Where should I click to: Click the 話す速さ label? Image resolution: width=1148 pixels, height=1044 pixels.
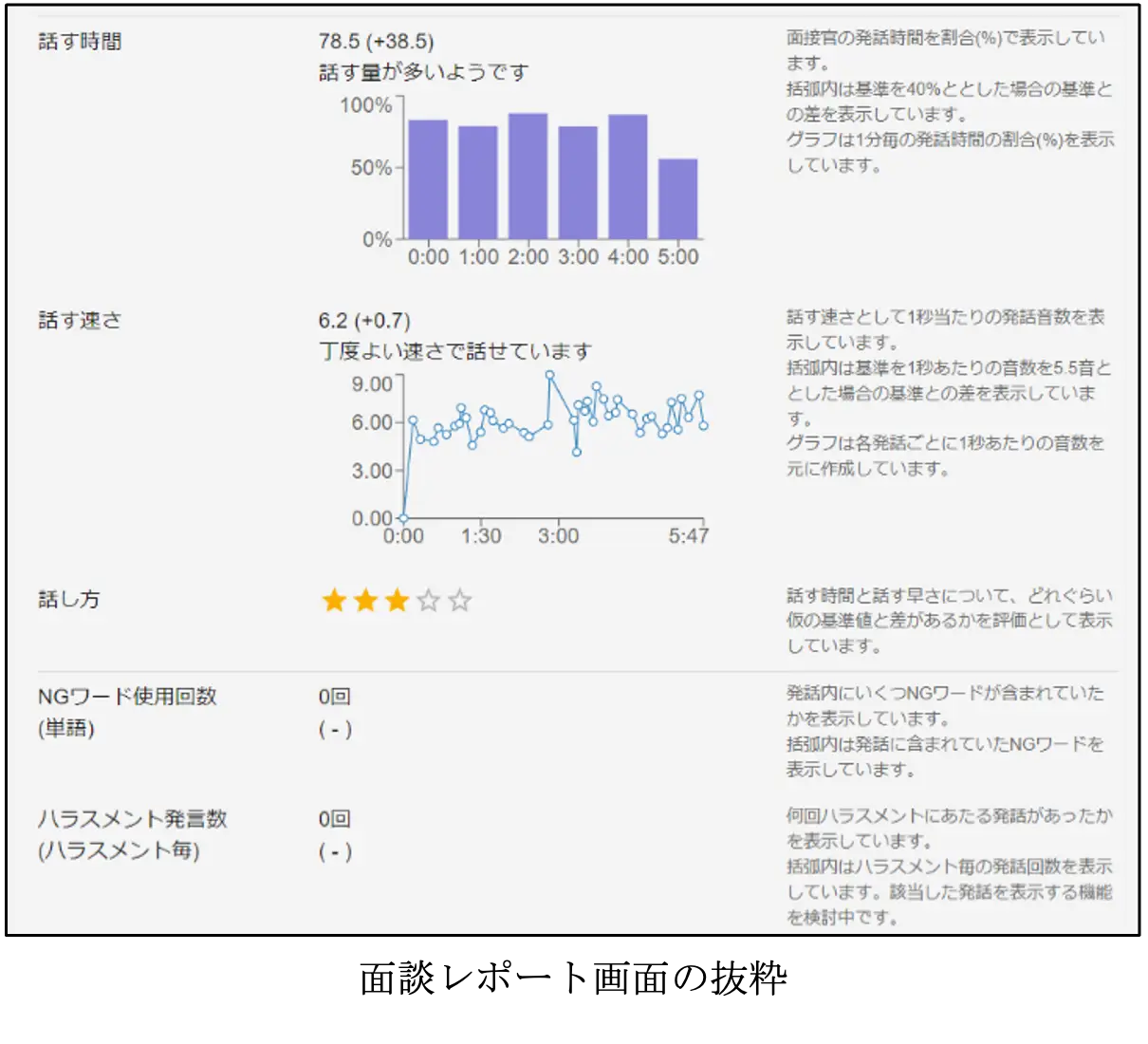tap(80, 321)
